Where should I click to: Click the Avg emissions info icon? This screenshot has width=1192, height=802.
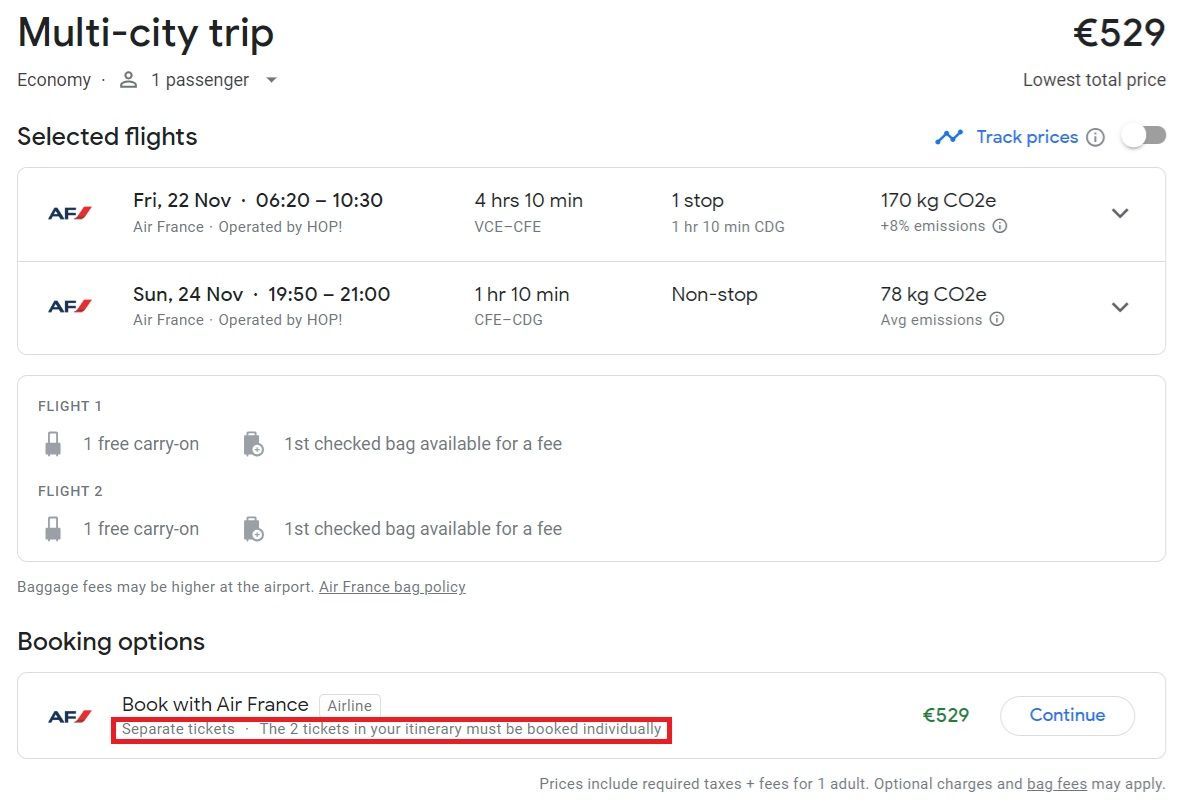click(996, 320)
